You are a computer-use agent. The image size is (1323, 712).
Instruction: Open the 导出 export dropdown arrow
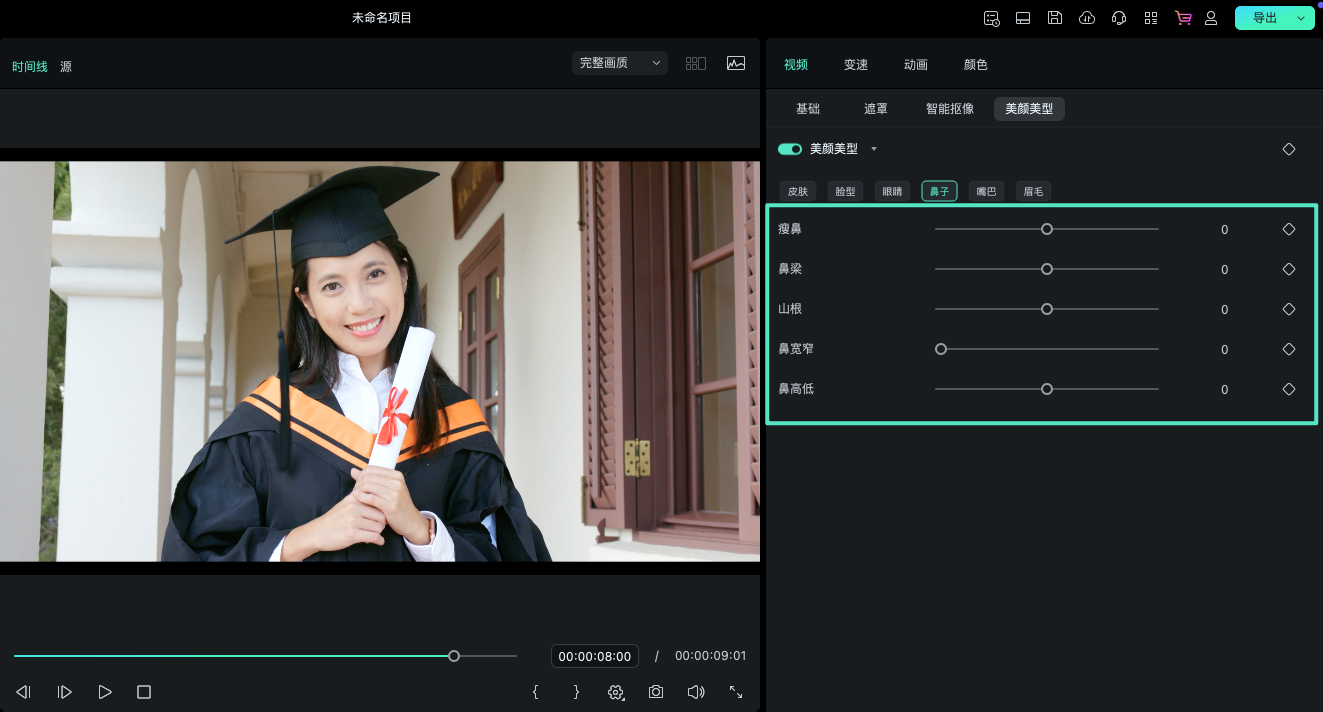(x=1300, y=17)
